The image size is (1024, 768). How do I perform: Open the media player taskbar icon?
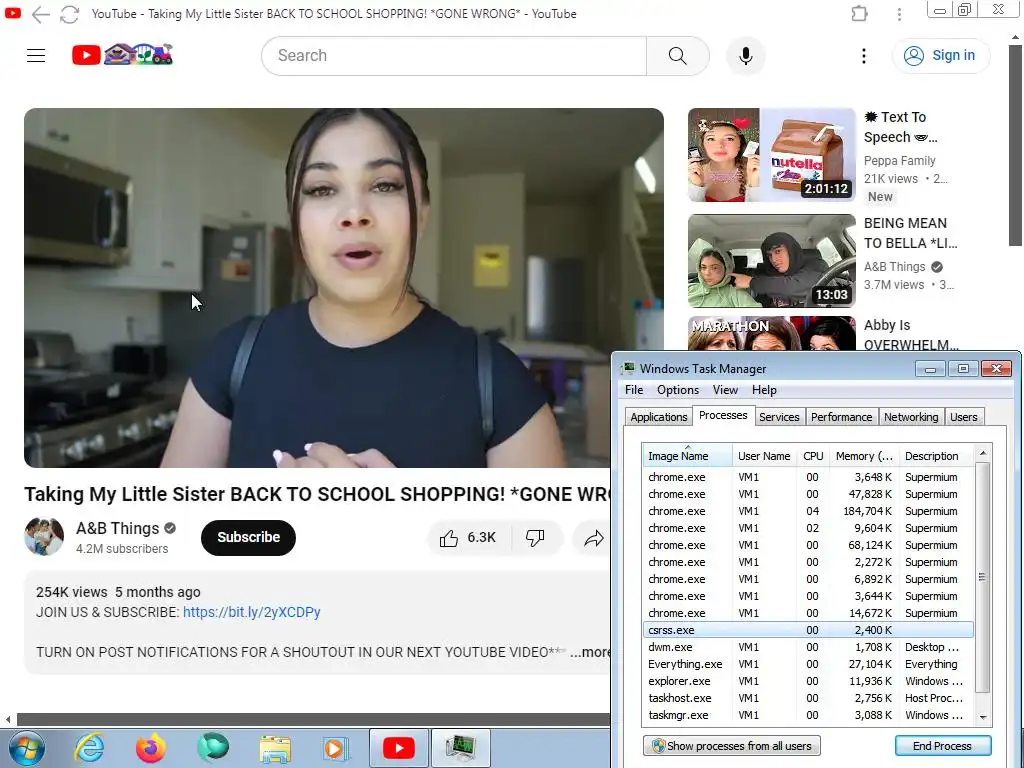336,748
